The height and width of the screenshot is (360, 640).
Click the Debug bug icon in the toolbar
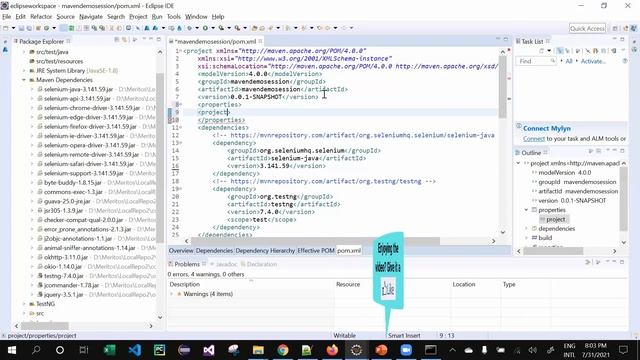(x=189, y=28)
